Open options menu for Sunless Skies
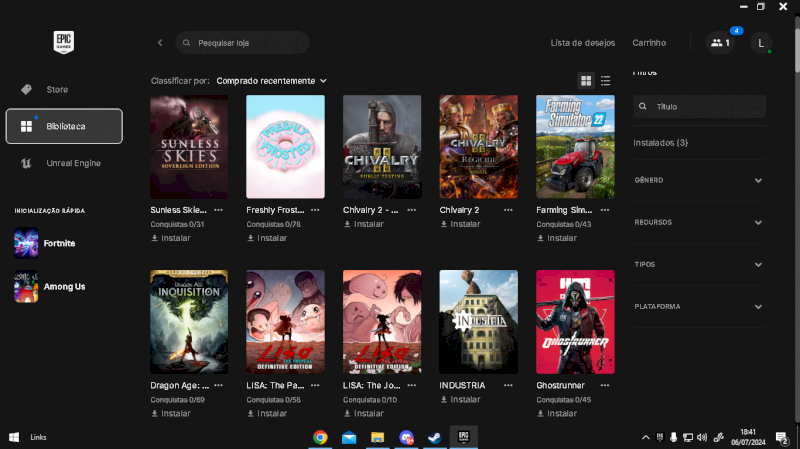The height and width of the screenshot is (449, 800). pos(218,210)
